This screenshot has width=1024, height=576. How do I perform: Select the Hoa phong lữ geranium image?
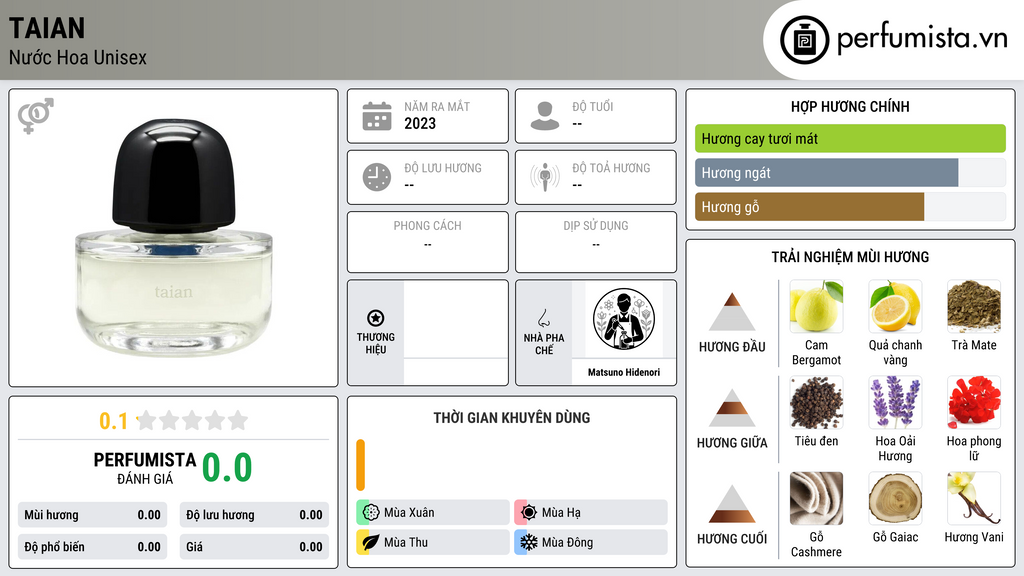pos(974,403)
